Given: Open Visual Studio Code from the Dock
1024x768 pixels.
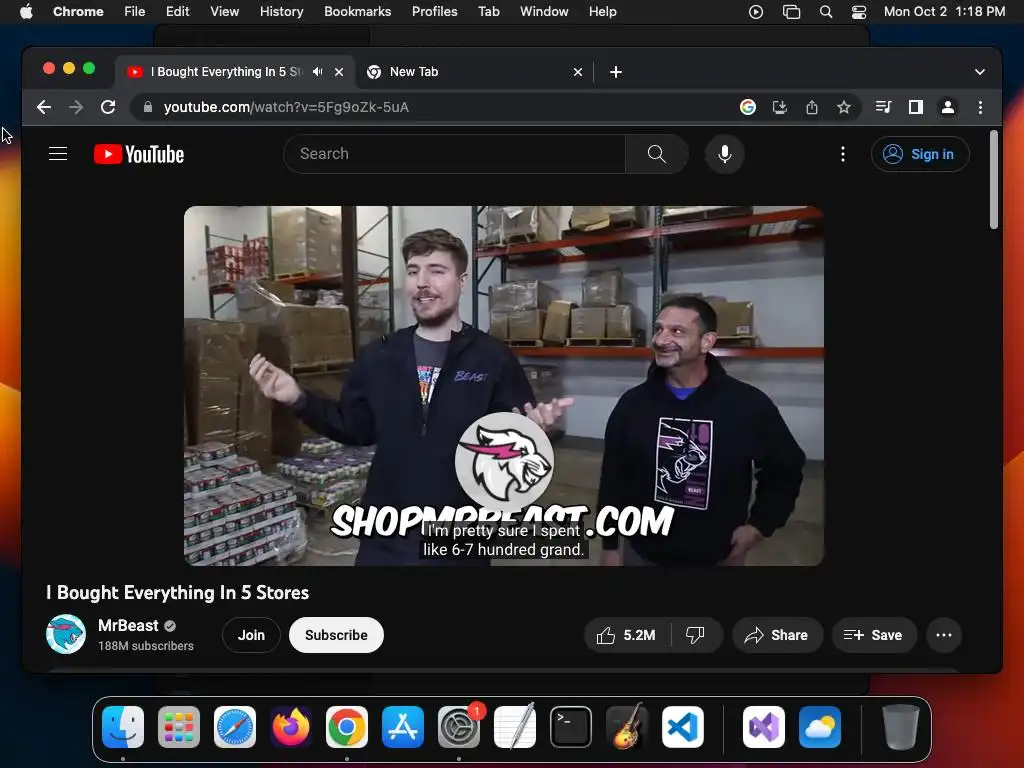Looking at the screenshot, I should pos(683,727).
